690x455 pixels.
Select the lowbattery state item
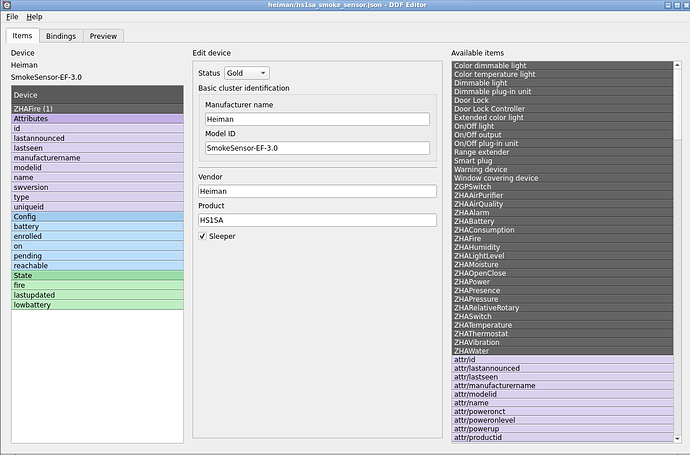97,305
